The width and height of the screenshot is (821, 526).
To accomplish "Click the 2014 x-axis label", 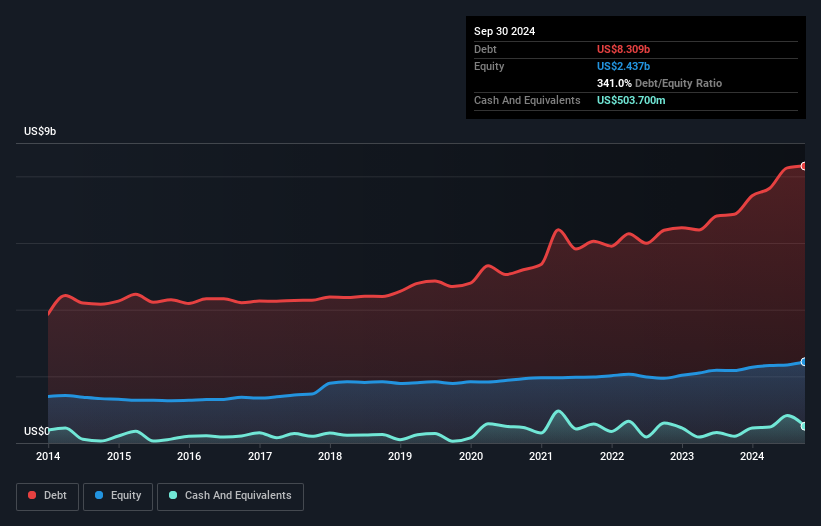I will [x=48, y=456].
